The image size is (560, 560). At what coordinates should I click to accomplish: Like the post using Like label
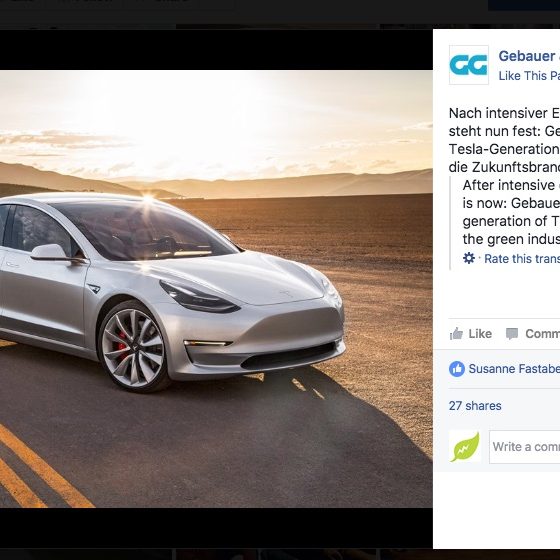pos(480,334)
